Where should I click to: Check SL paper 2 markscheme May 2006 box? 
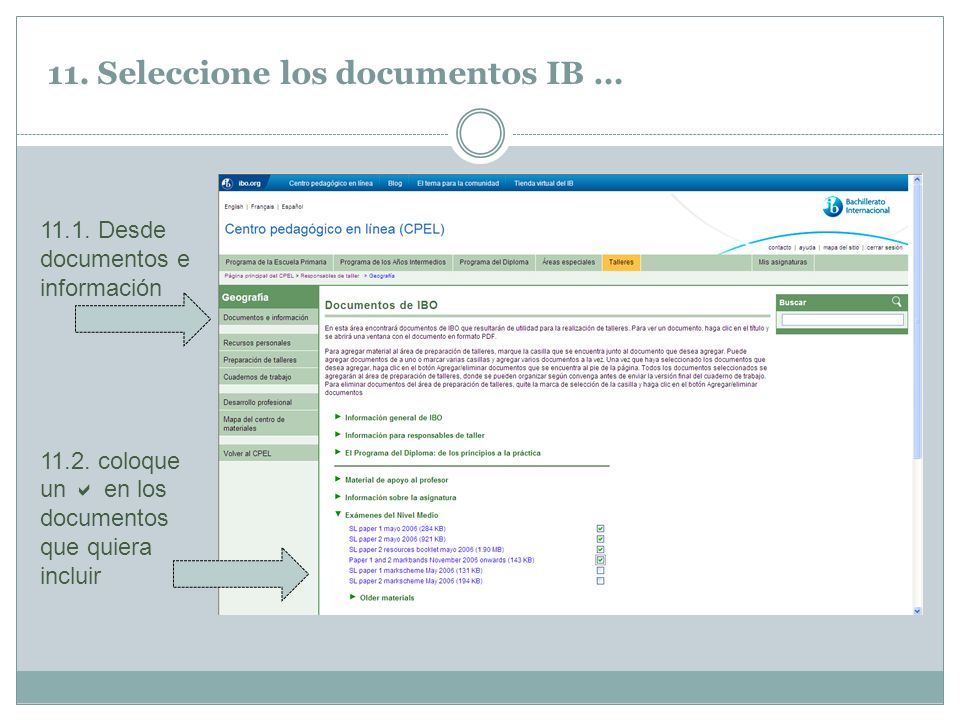(601, 580)
